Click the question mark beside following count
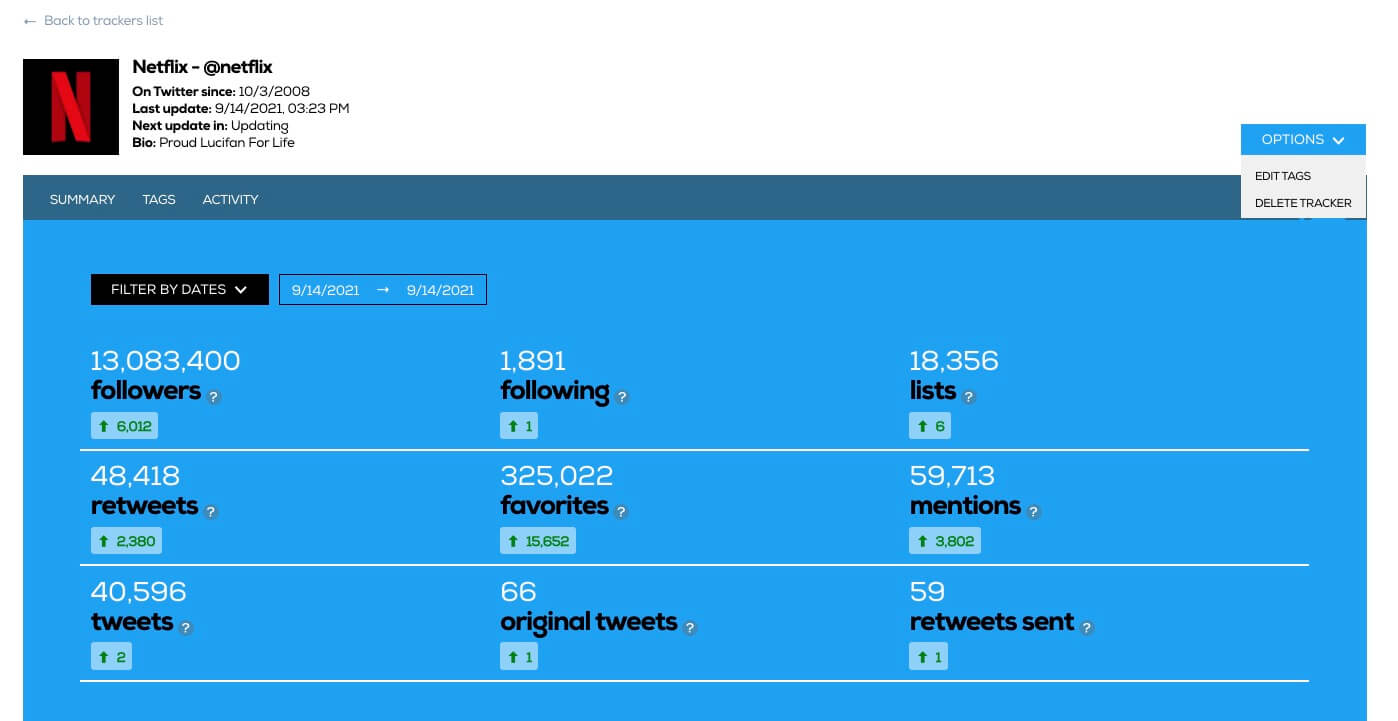The image size is (1398, 721). [622, 397]
